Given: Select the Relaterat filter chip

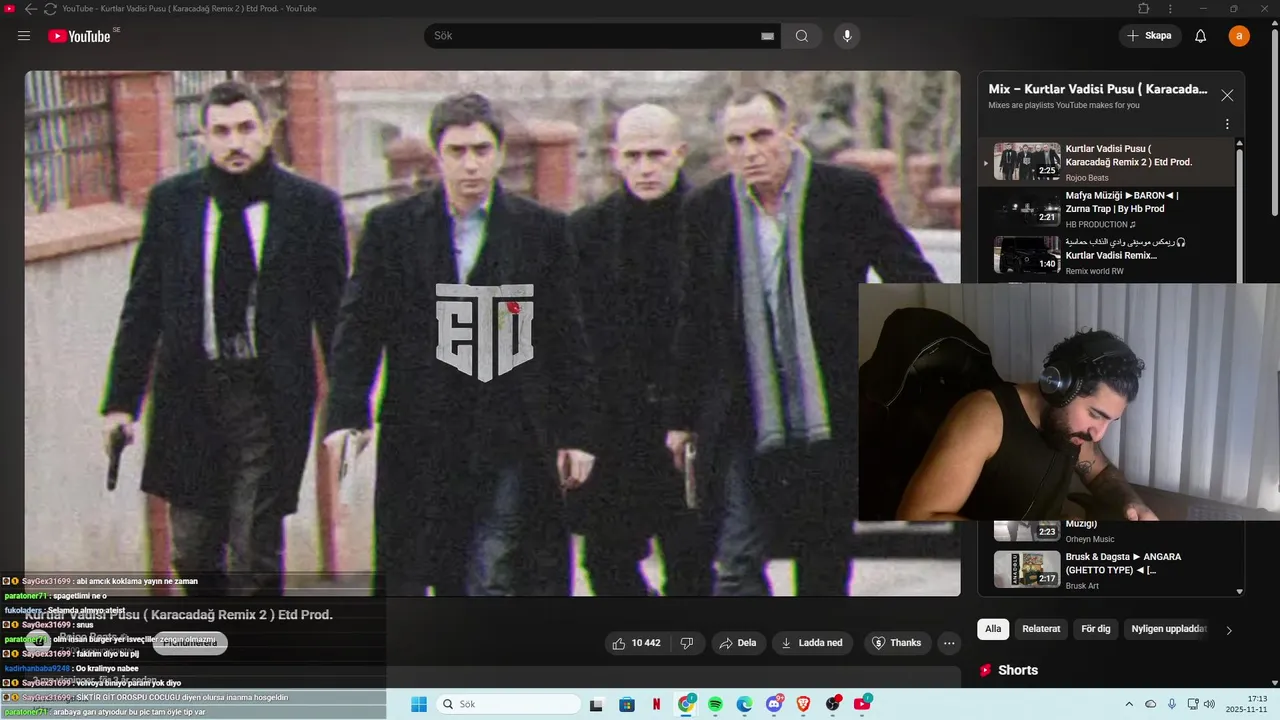Looking at the screenshot, I should click(x=1041, y=629).
